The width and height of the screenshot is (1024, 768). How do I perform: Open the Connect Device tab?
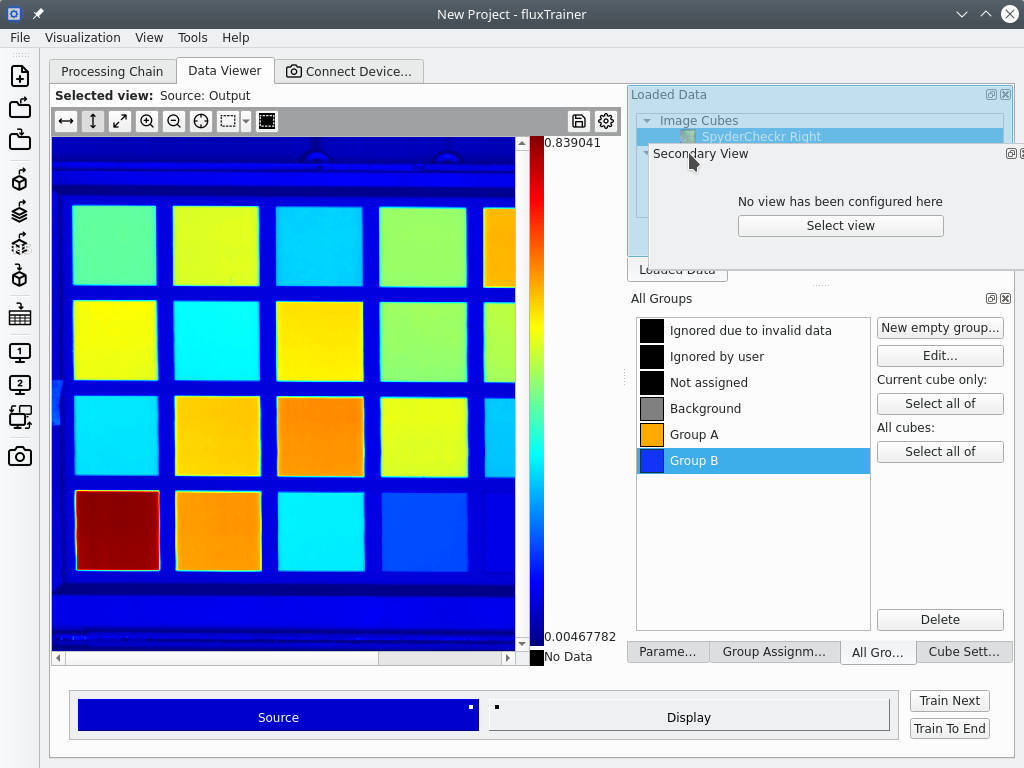click(349, 72)
